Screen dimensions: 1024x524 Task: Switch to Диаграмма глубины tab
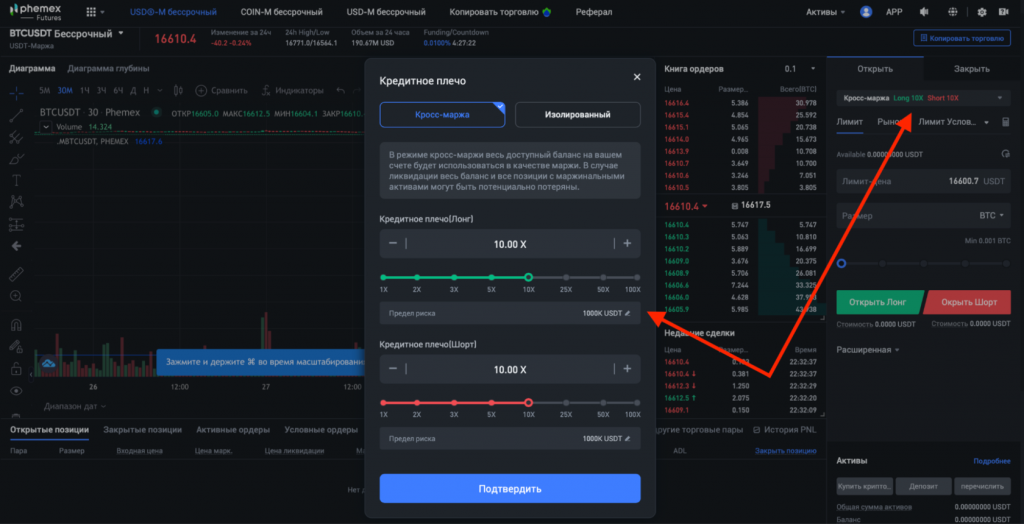pyautogui.click(x=108, y=69)
